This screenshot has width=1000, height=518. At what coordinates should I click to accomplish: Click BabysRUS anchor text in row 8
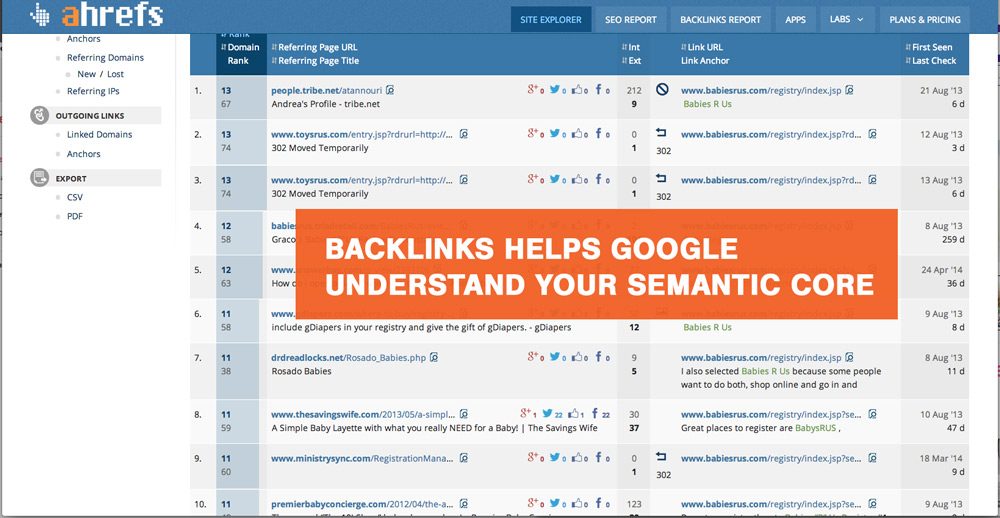click(x=816, y=429)
